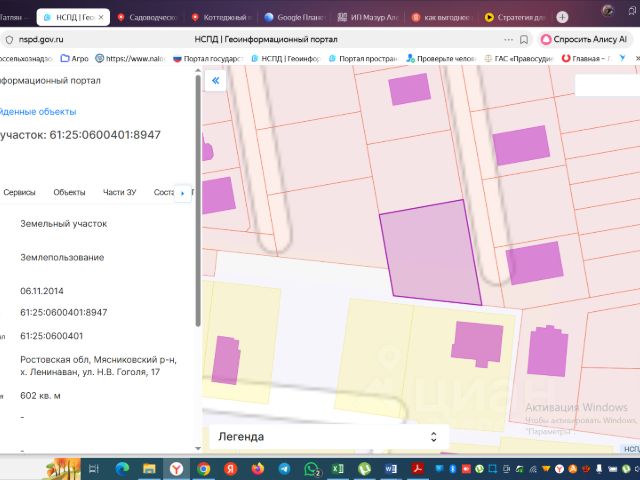The width and height of the screenshot is (640, 480).
Task: Go back to found objects link
Action: 38,111
